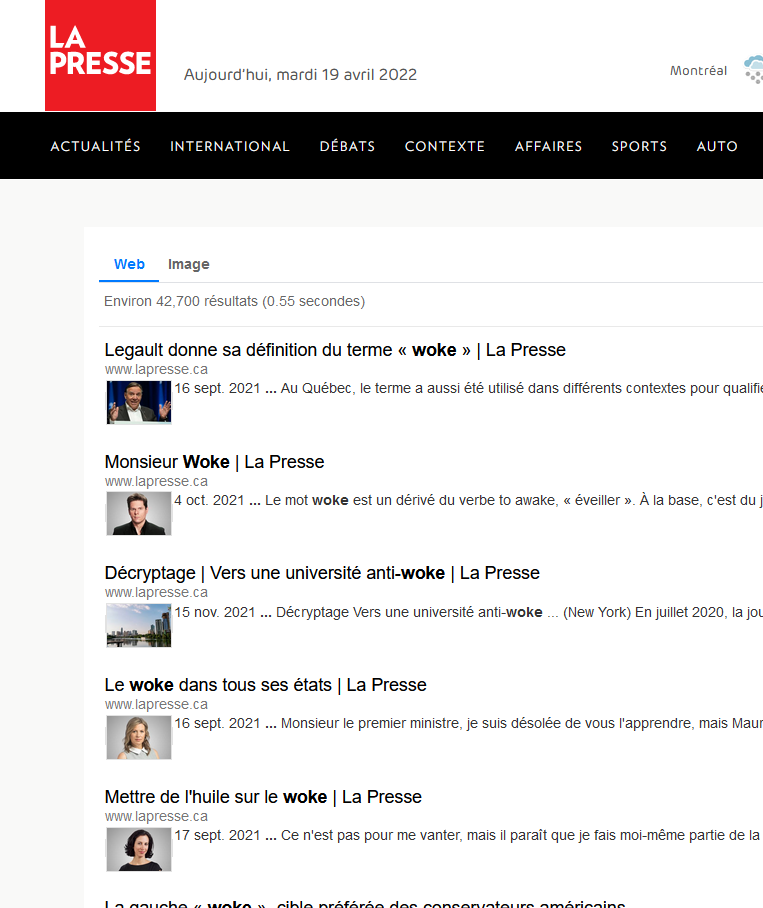Image resolution: width=763 pixels, height=908 pixels.
Task: Click thumbnail for 'Mettre de l'huile sur le woke'
Action: (x=139, y=849)
